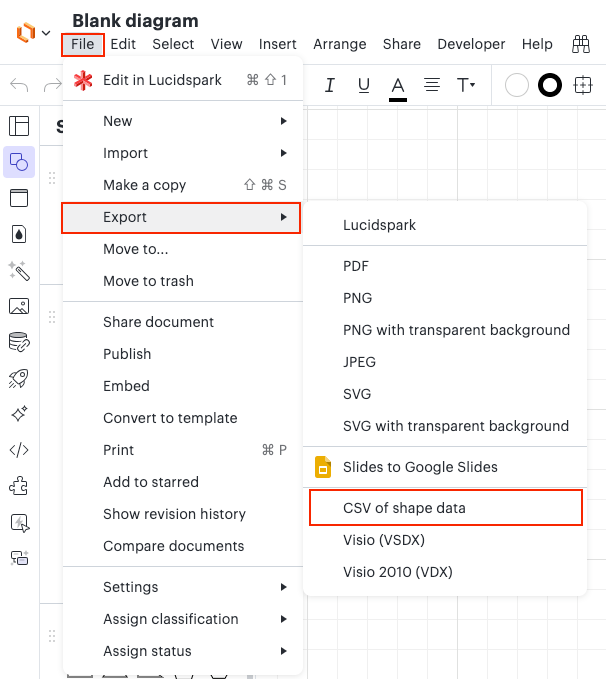Expand the Import submenu
Image resolution: width=606 pixels, height=679 pixels.
[x=182, y=153]
